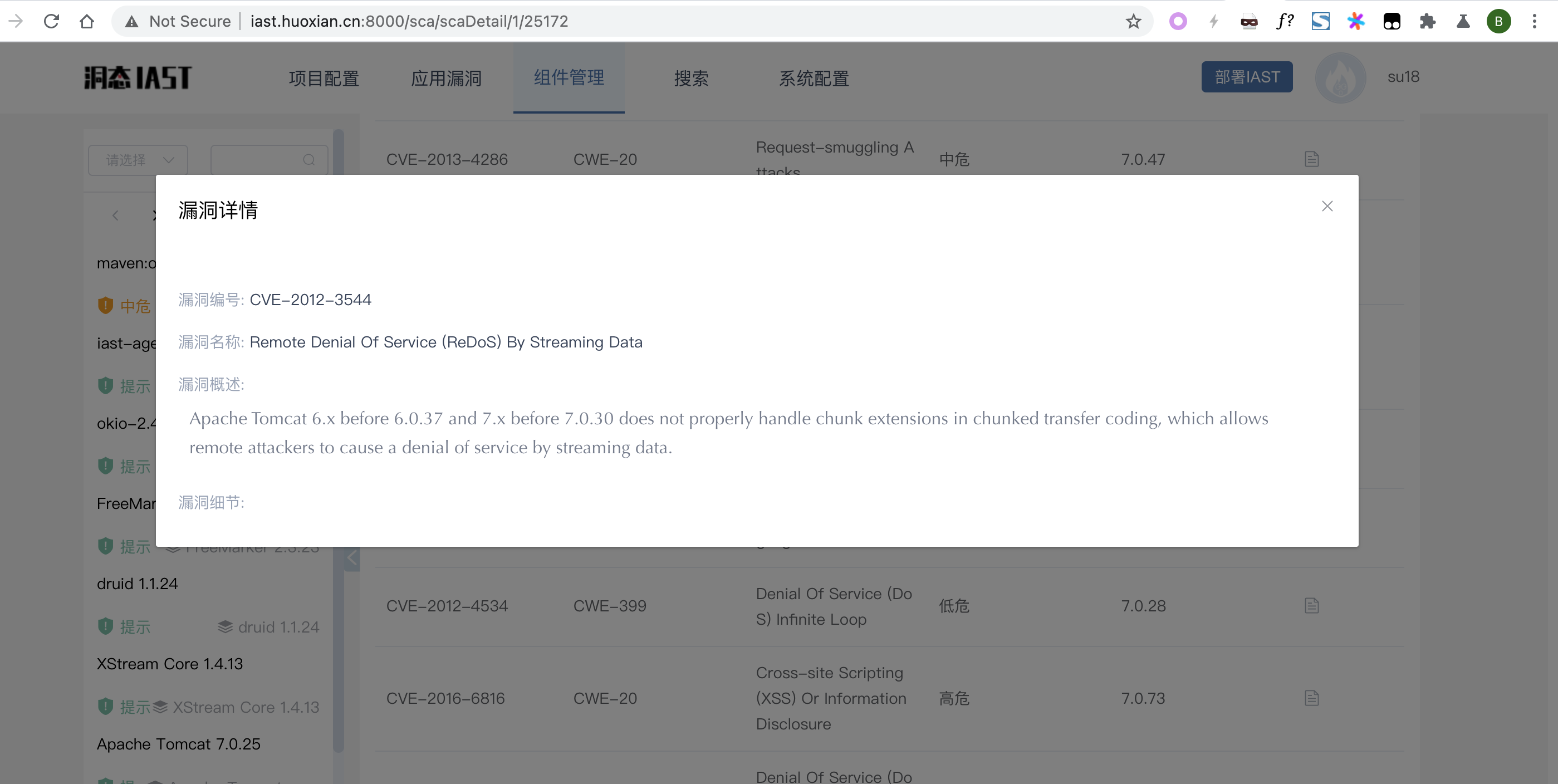1558x784 pixels.
Task: Collapse sidebar with left chevron handle
Action: (x=352, y=558)
